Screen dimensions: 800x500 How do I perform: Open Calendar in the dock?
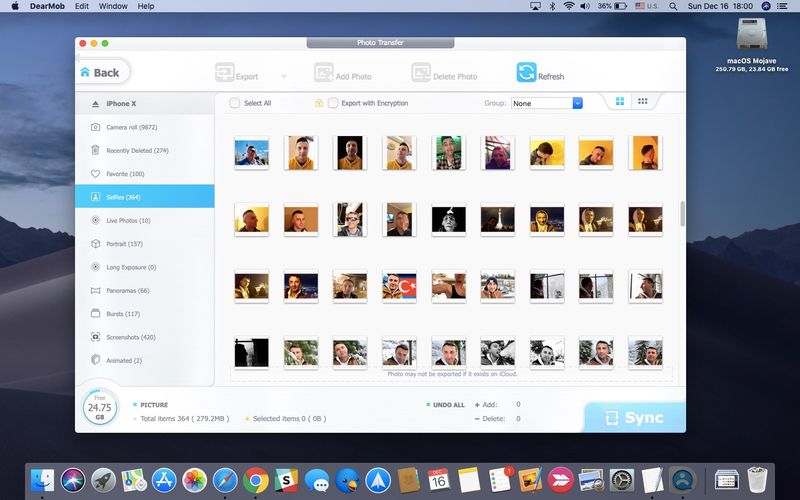pyautogui.click(x=438, y=480)
